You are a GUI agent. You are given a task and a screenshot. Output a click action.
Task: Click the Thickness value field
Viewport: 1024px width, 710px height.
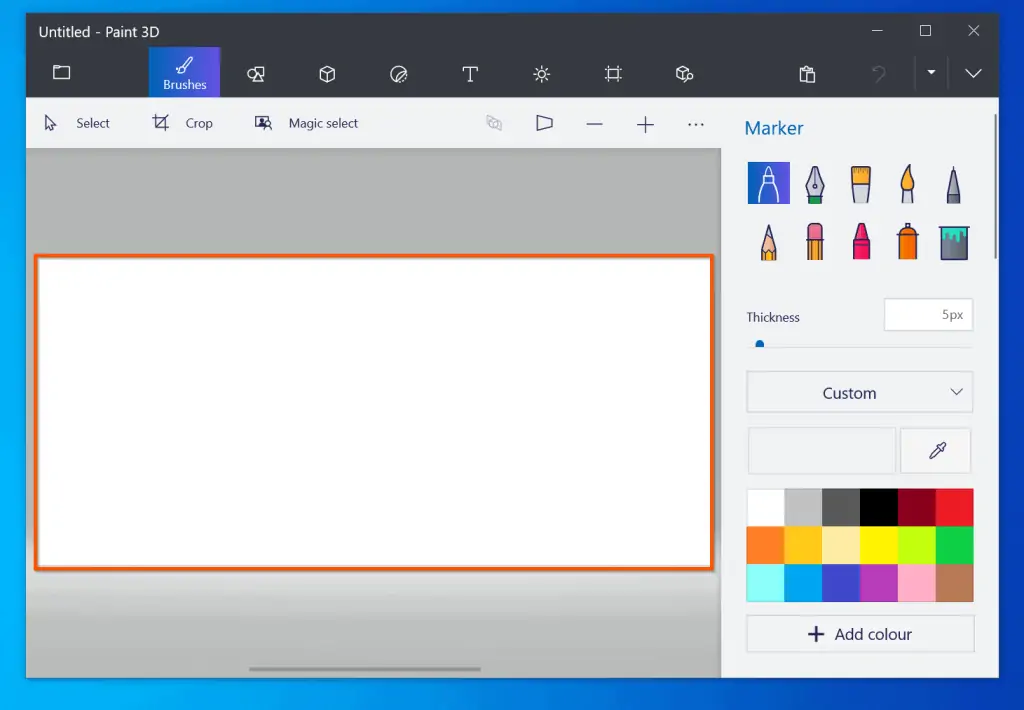tap(928, 315)
